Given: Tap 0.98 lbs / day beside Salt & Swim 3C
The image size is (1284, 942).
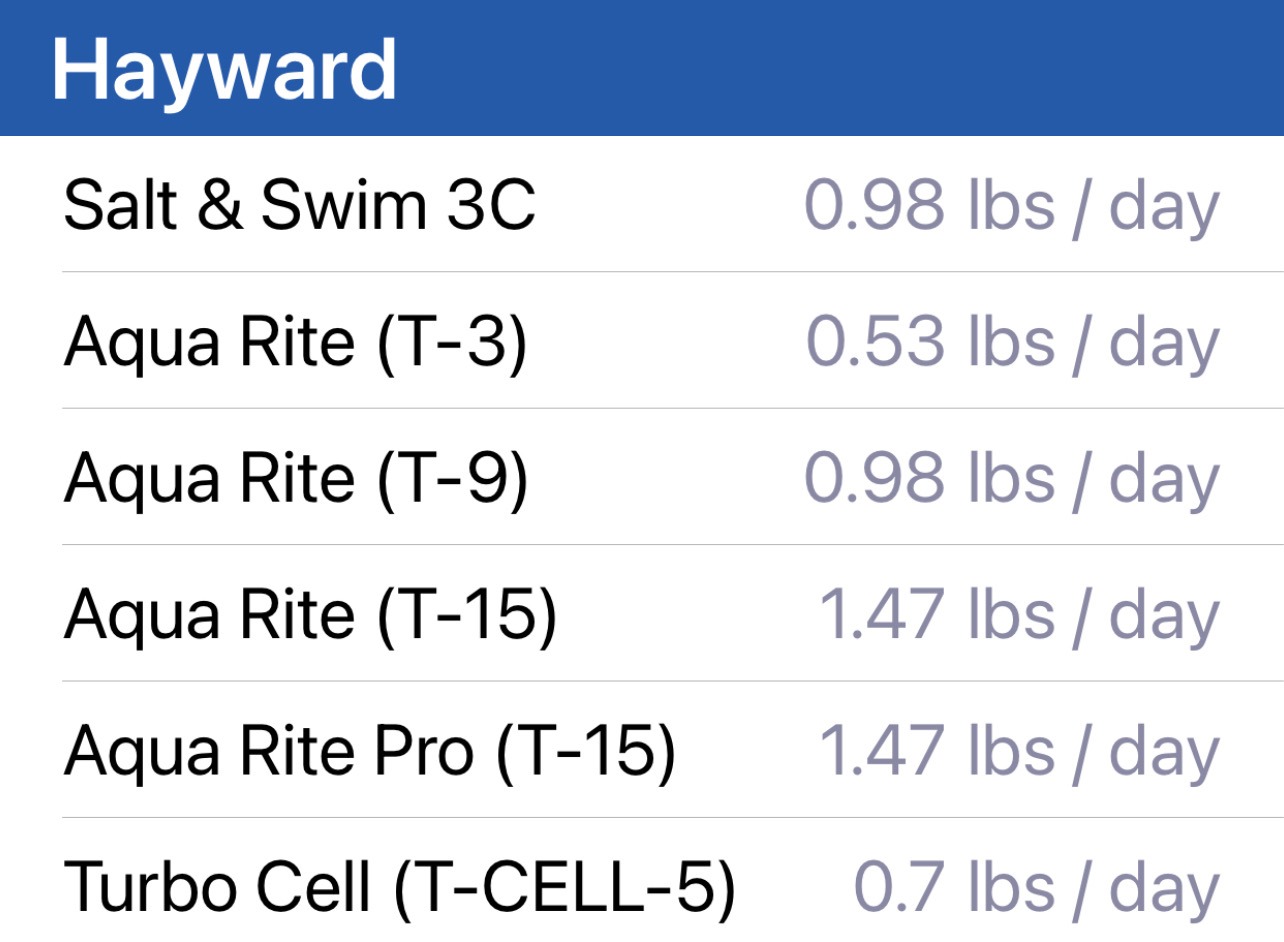Looking at the screenshot, I should pyautogui.click(x=1011, y=206).
